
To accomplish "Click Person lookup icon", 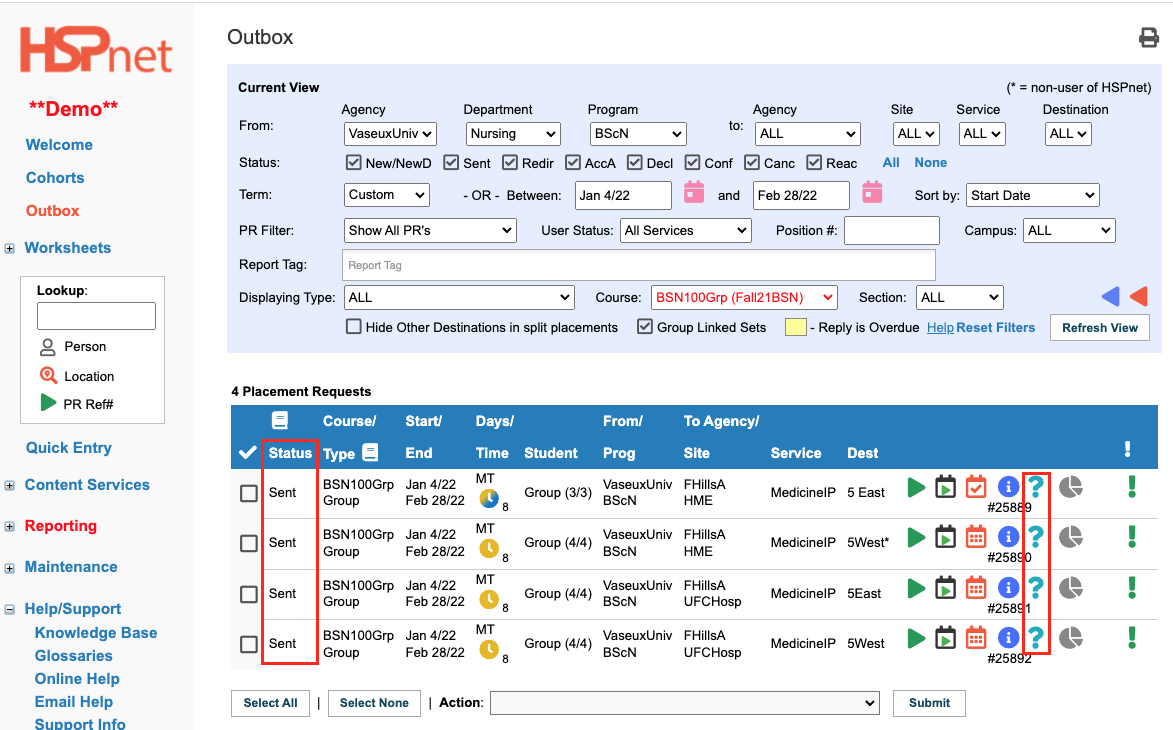I will coord(47,347).
